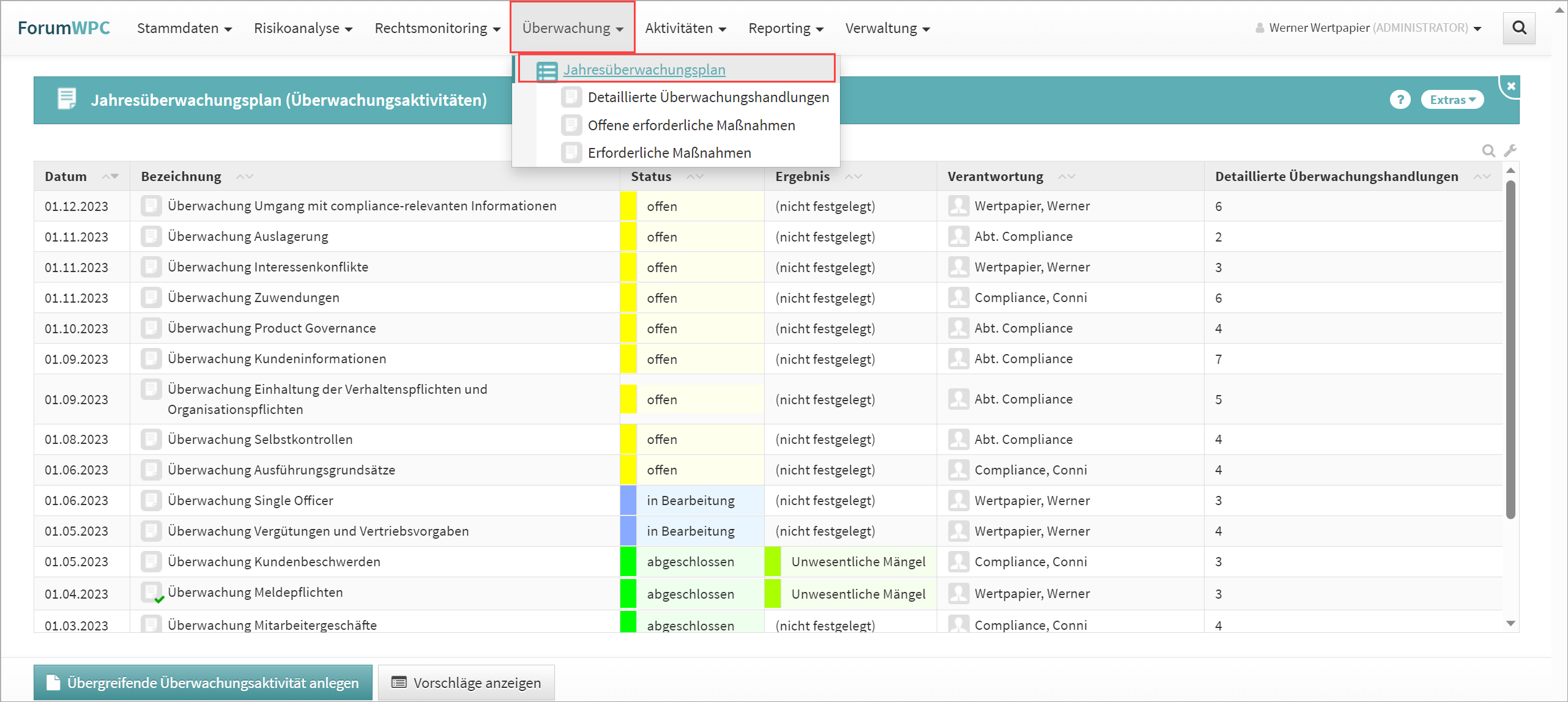
Task: Expand the Stammdaten menu dropdown
Action: (184, 29)
